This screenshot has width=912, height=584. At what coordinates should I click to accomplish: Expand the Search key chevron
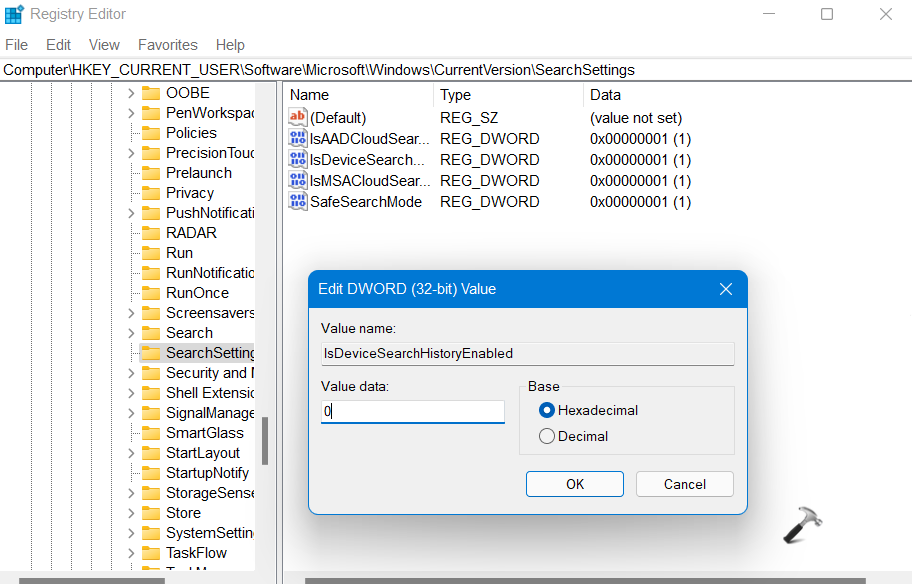pos(131,333)
